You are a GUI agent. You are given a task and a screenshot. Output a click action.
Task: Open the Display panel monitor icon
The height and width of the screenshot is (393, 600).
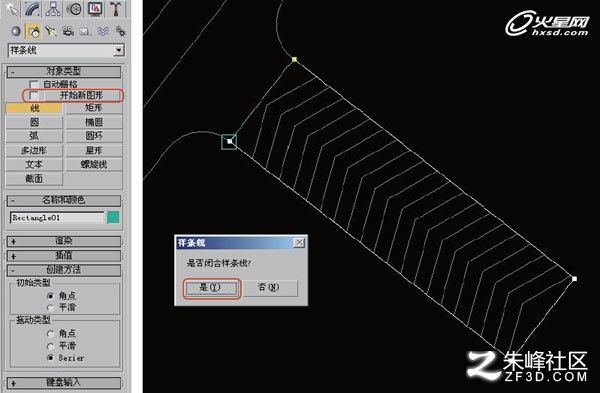95,8
